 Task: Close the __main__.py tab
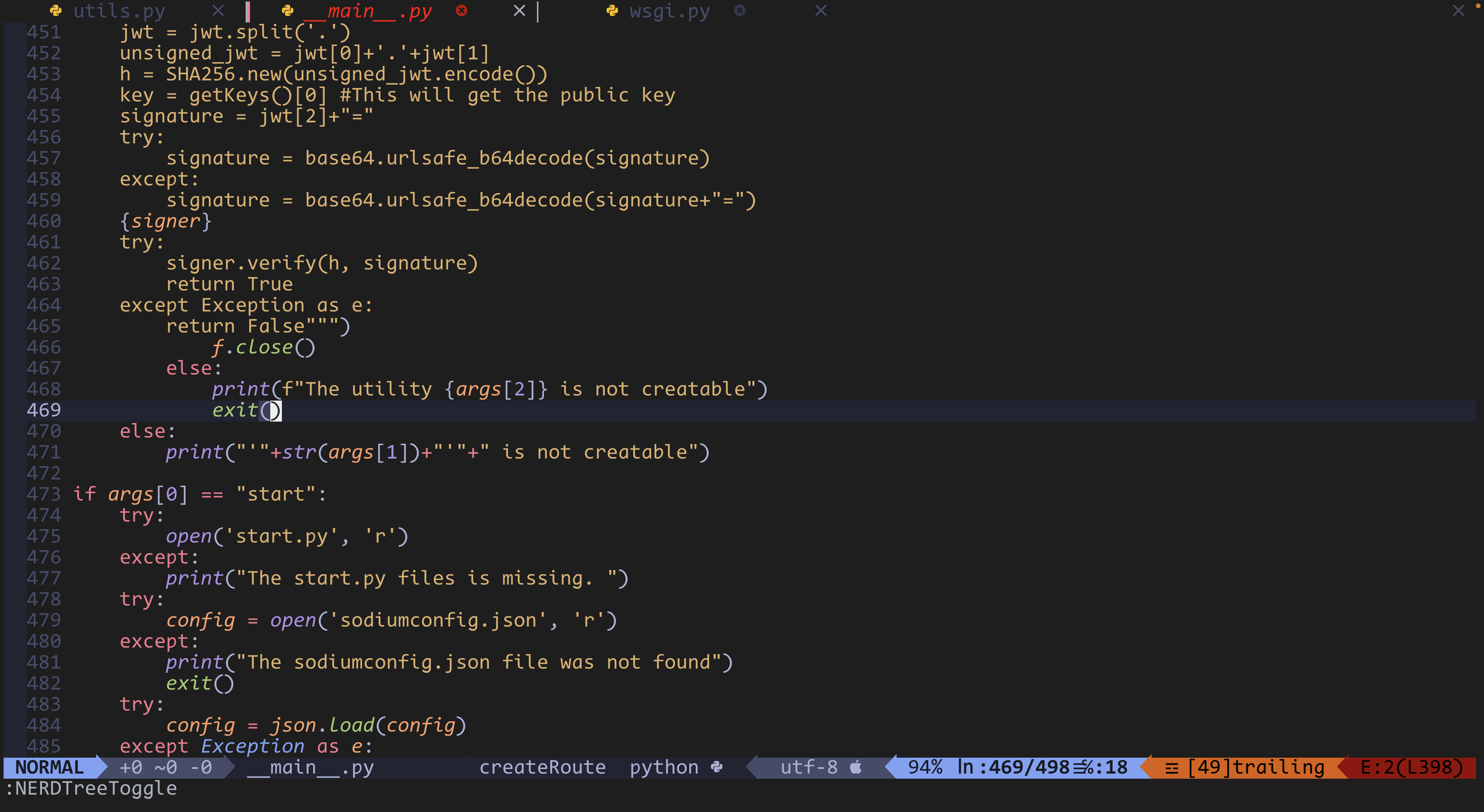(519, 11)
